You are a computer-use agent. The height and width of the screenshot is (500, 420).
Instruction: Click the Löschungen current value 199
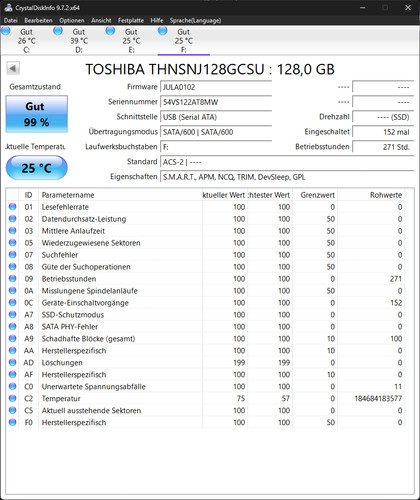(x=239, y=363)
